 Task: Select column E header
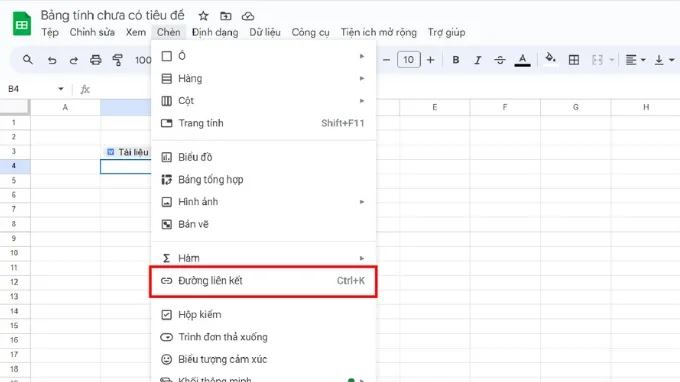[435, 107]
